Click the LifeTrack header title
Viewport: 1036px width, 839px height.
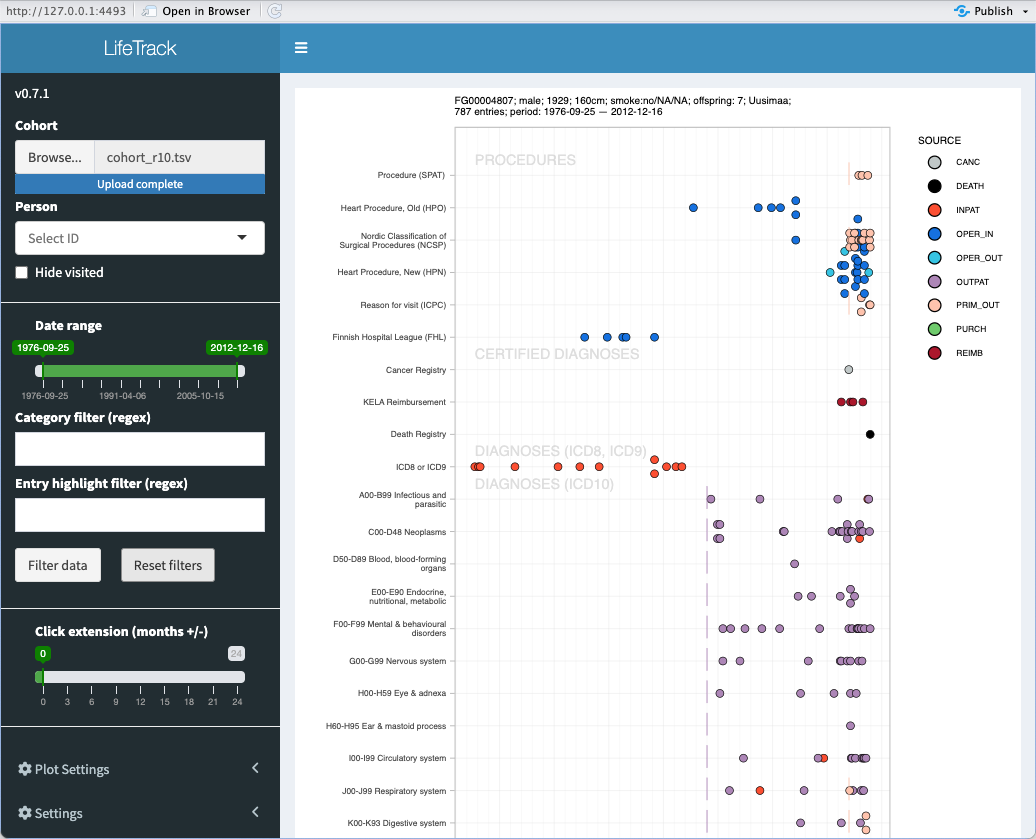click(x=140, y=48)
